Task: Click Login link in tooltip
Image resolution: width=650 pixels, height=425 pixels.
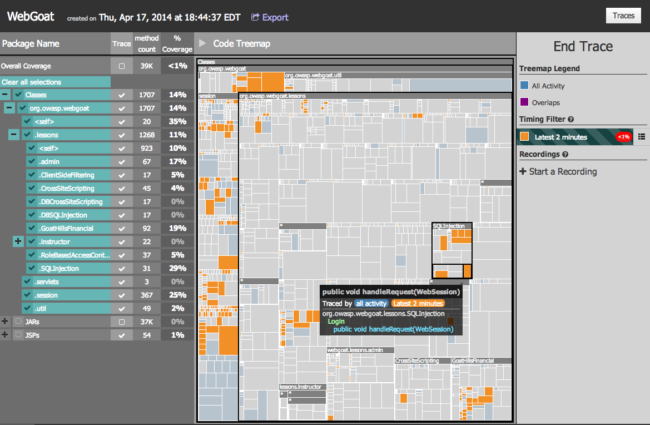Action: coord(336,321)
